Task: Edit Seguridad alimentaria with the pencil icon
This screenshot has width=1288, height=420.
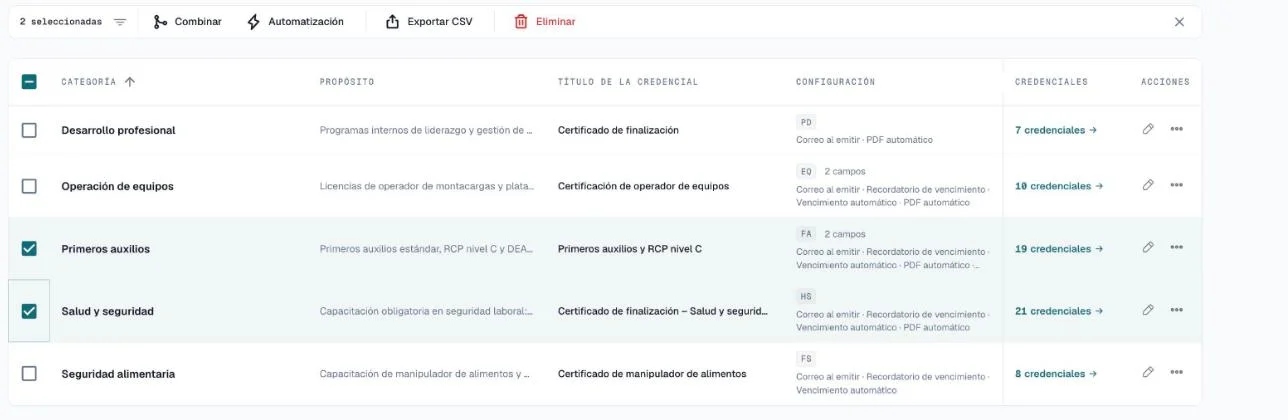Action: pyautogui.click(x=1148, y=373)
